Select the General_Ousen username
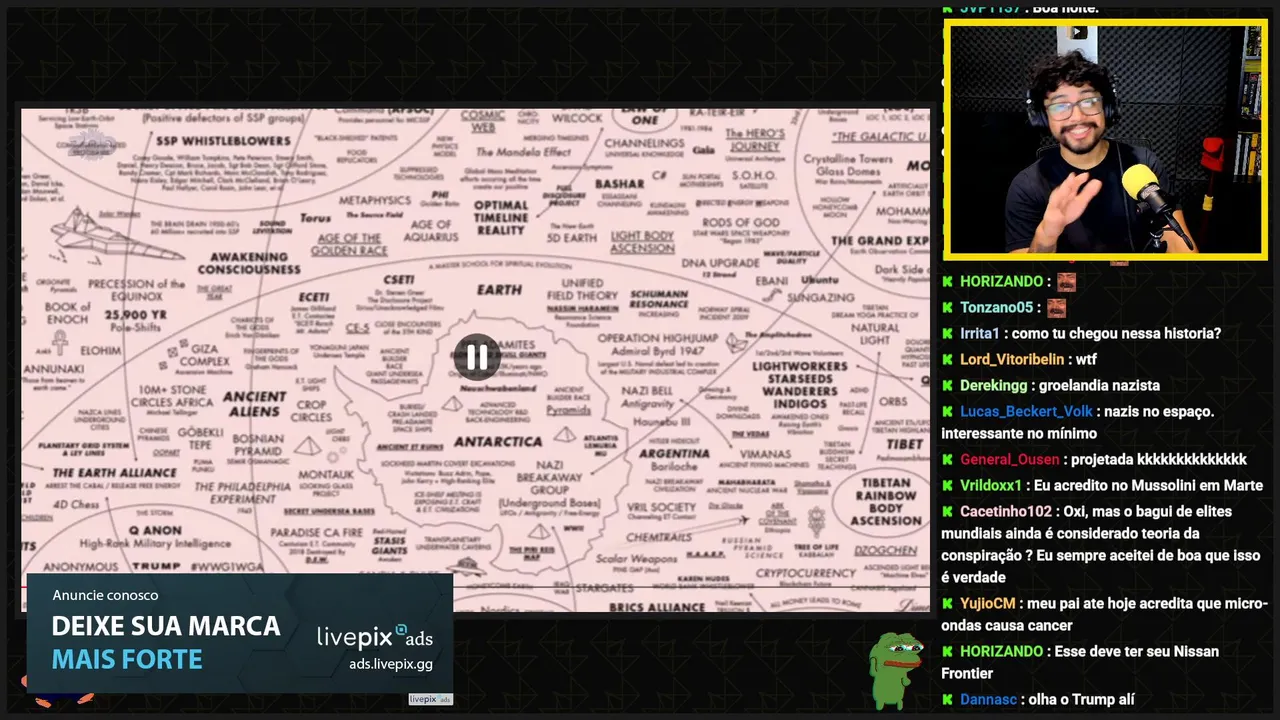The width and height of the screenshot is (1280, 720). pyautogui.click(x=1009, y=459)
